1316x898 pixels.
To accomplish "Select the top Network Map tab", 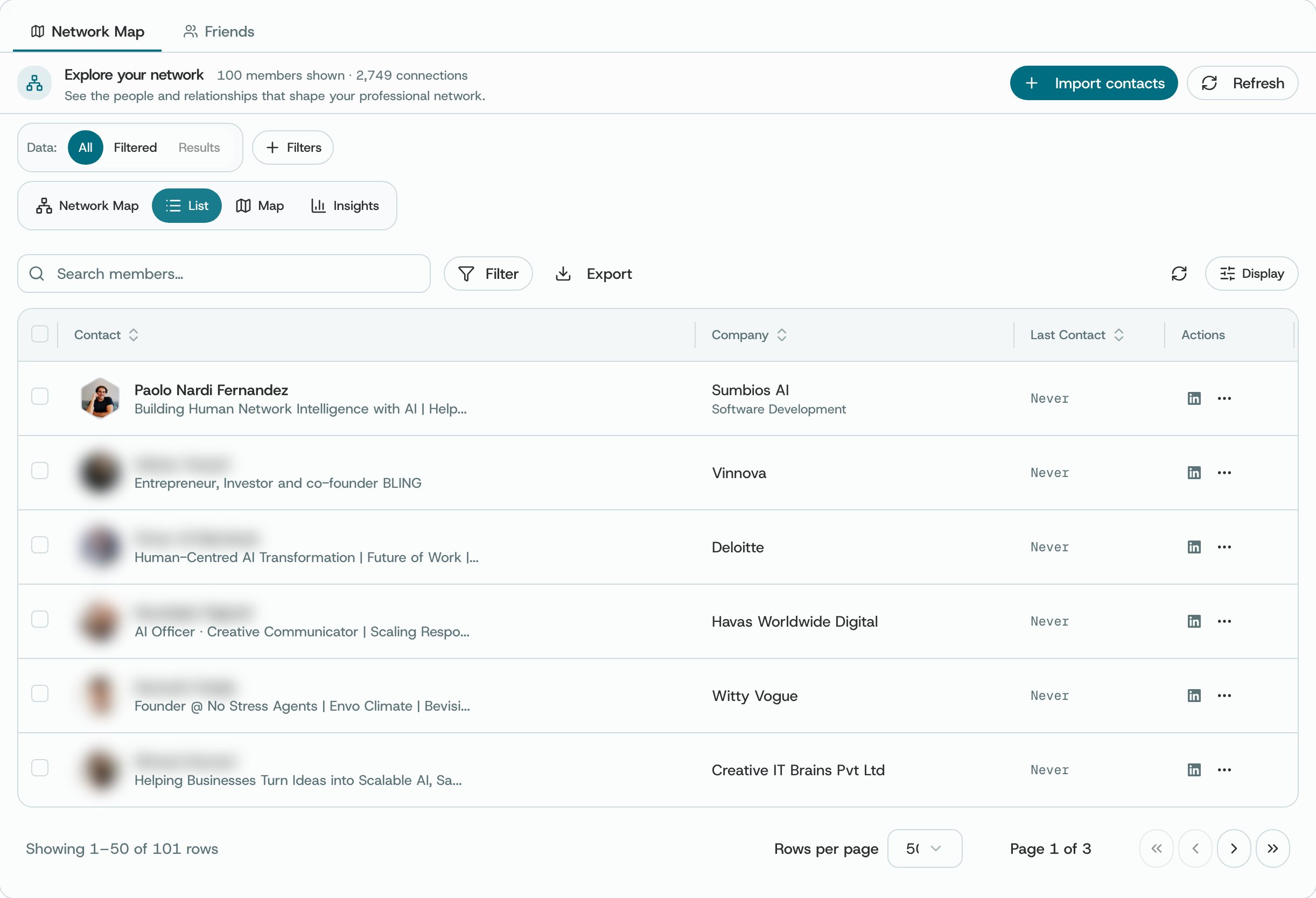I will point(87,31).
